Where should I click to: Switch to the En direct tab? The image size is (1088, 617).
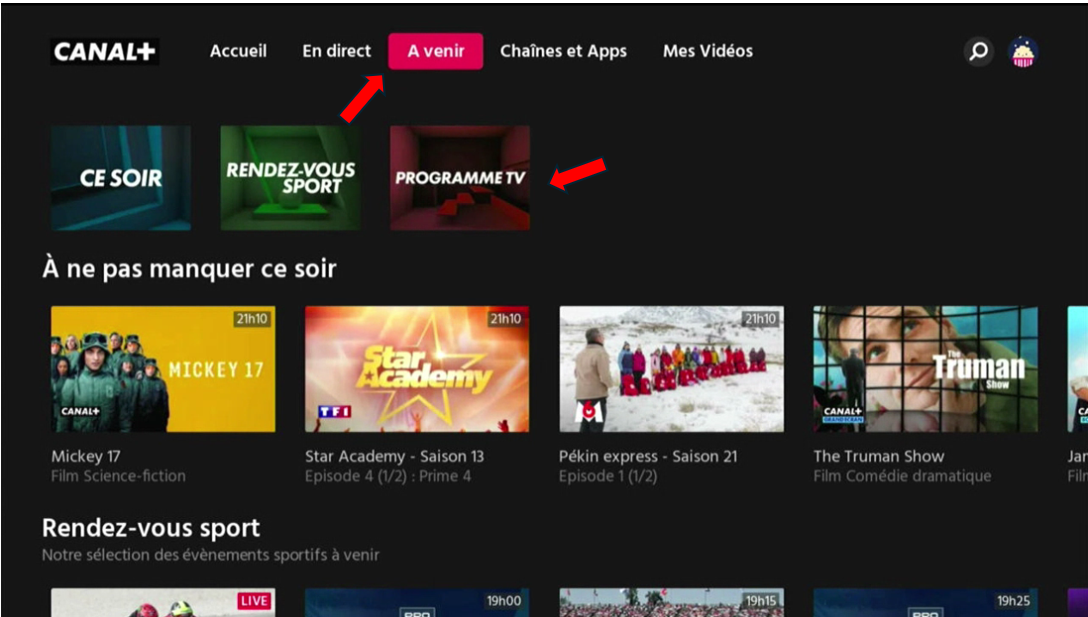click(336, 51)
